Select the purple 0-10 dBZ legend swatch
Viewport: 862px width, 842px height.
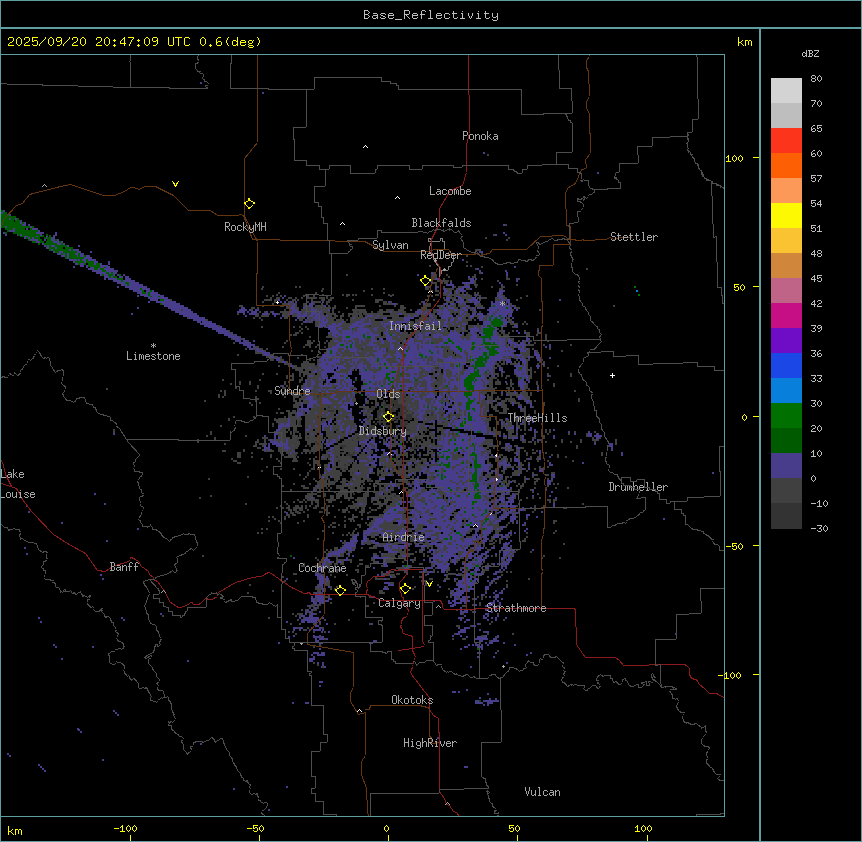786,465
